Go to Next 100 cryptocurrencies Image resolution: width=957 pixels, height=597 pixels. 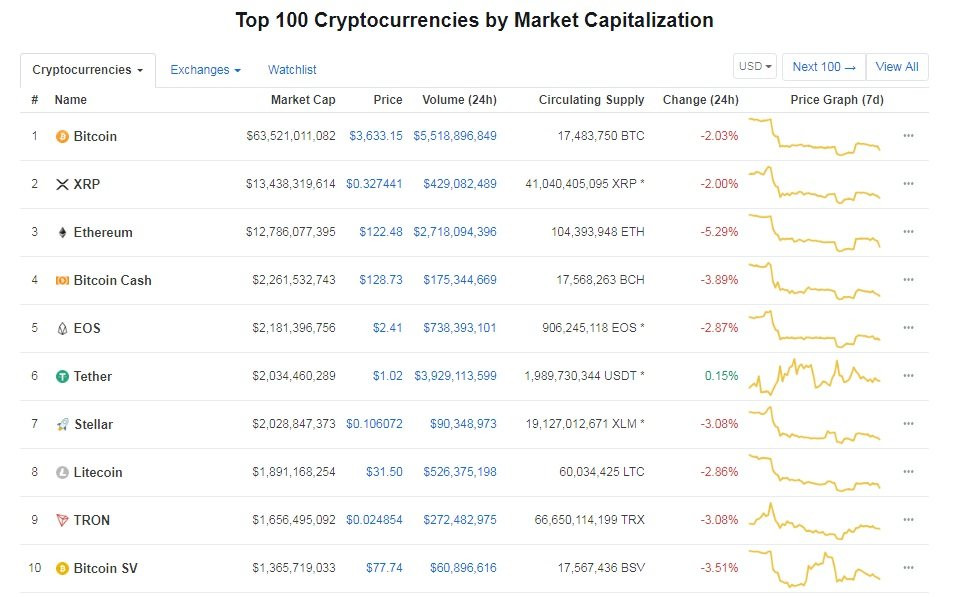click(824, 67)
